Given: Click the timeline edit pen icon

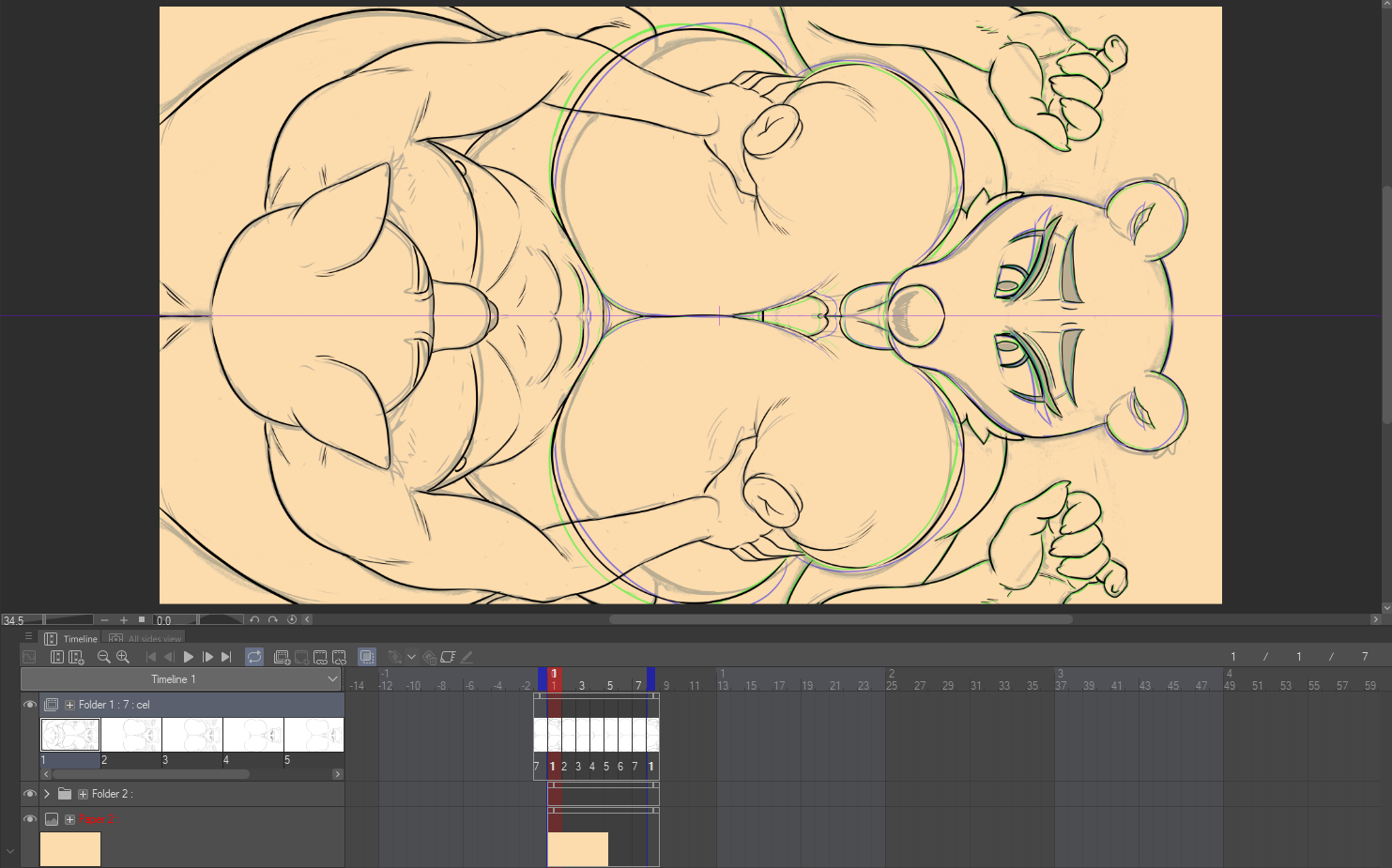Looking at the screenshot, I should click(467, 657).
